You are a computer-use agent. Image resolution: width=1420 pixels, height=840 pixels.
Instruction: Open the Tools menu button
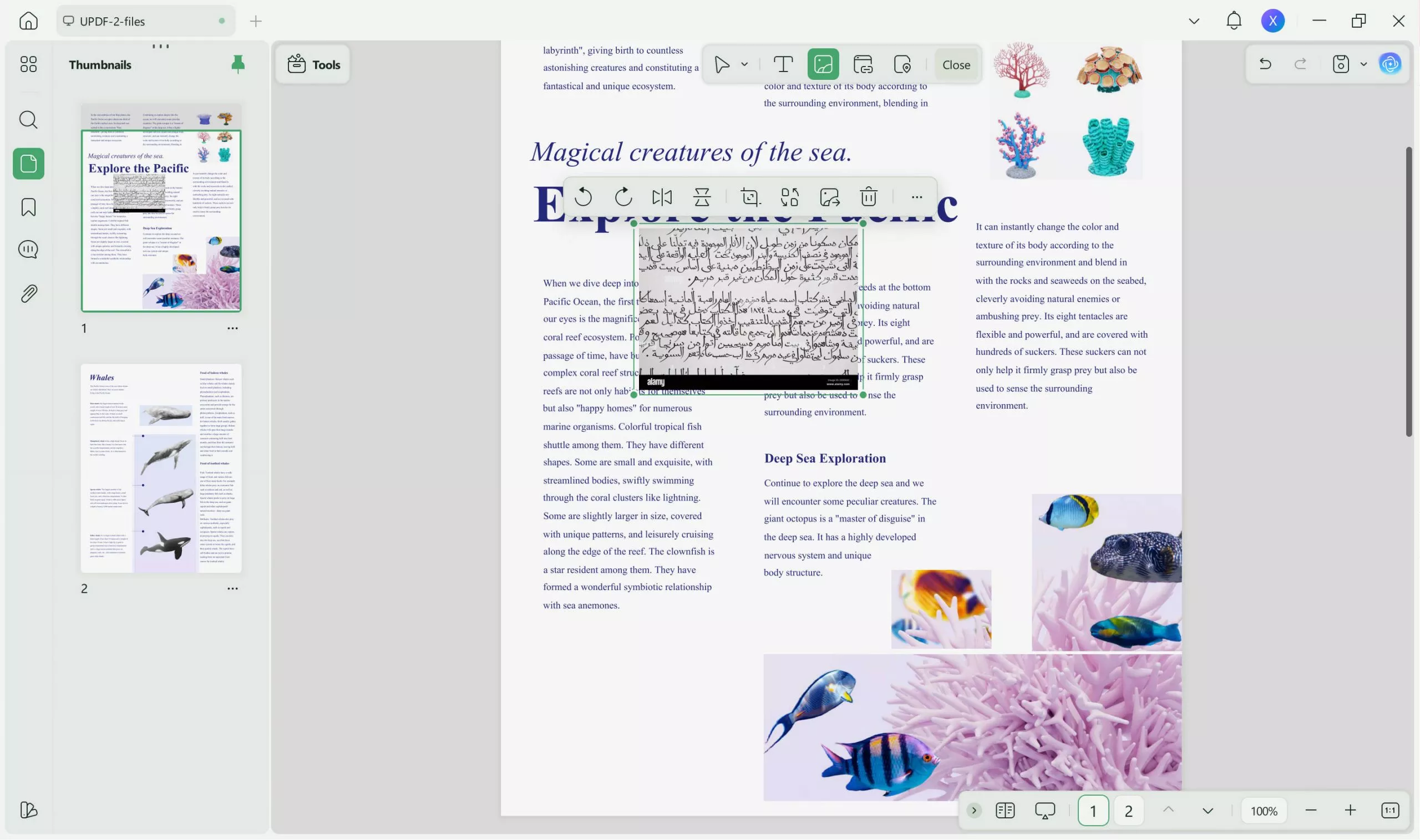click(x=313, y=64)
